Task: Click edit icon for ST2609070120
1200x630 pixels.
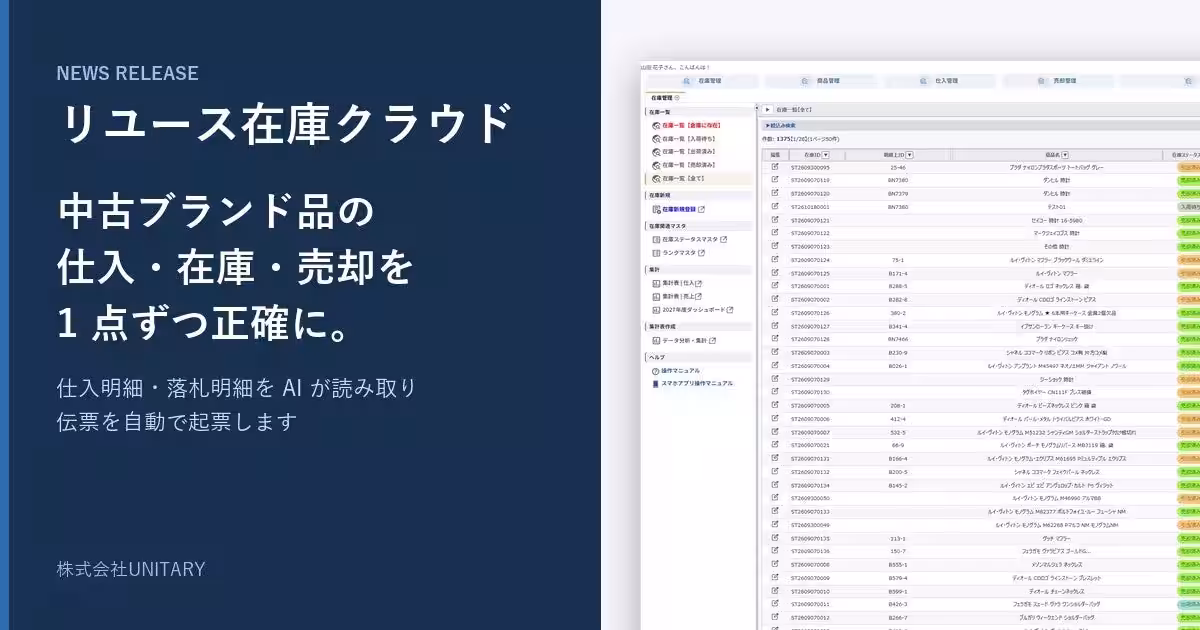Action: [774, 193]
